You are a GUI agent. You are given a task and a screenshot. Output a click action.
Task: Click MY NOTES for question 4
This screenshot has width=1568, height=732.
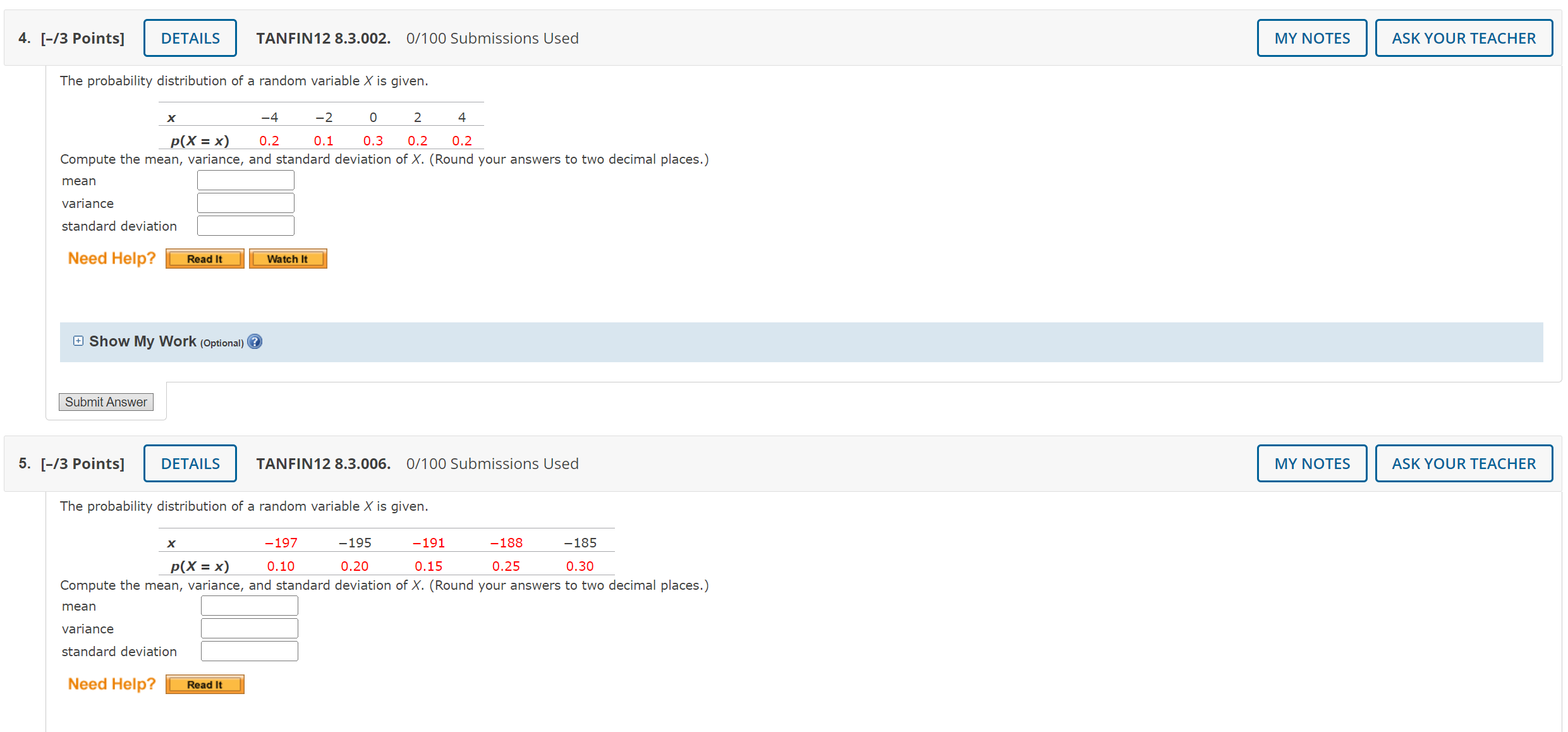[1311, 39]
